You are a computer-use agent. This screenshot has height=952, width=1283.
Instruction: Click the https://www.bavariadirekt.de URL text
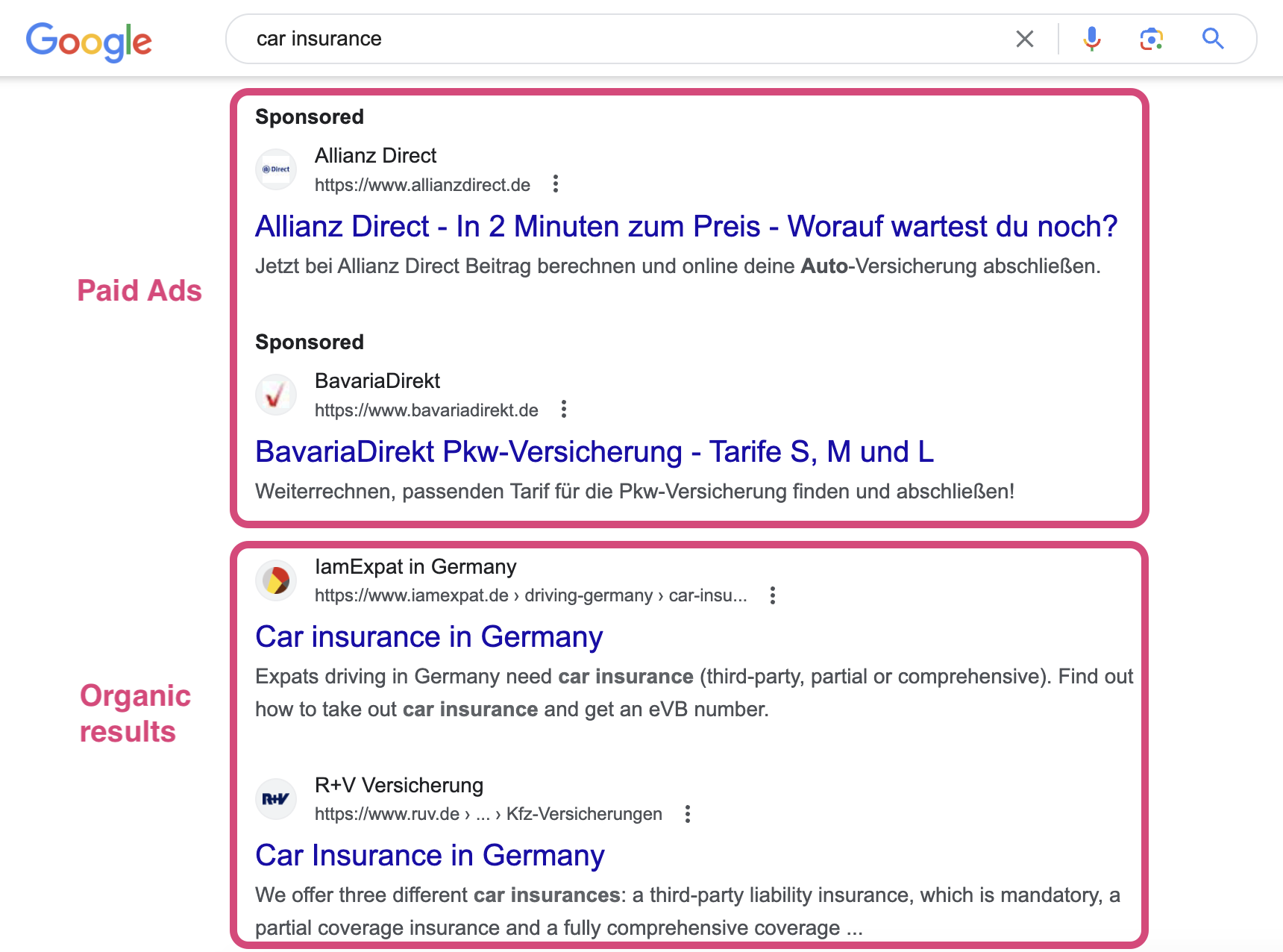click(427, 410)
